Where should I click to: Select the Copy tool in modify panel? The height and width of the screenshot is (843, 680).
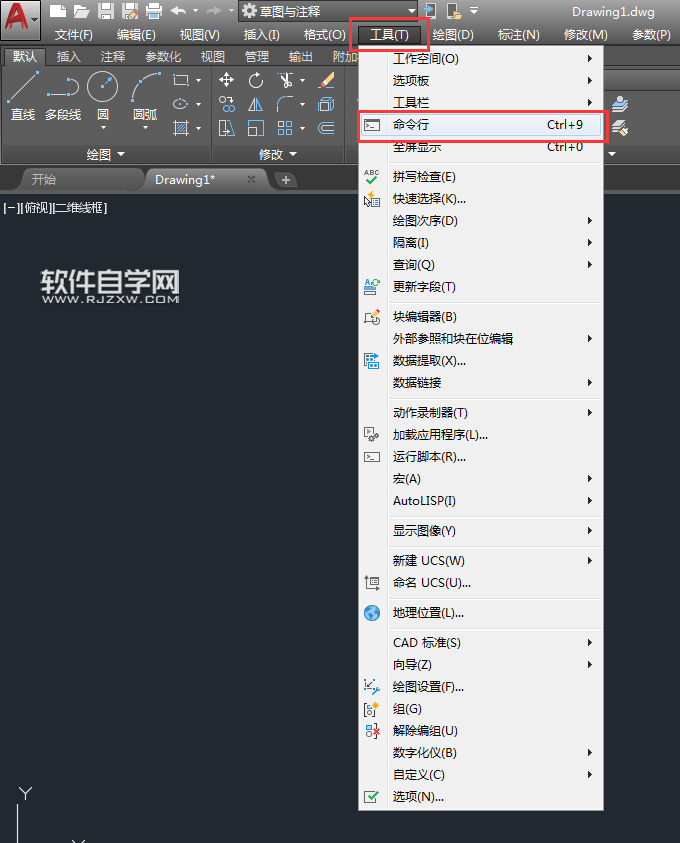coord(226,104)
